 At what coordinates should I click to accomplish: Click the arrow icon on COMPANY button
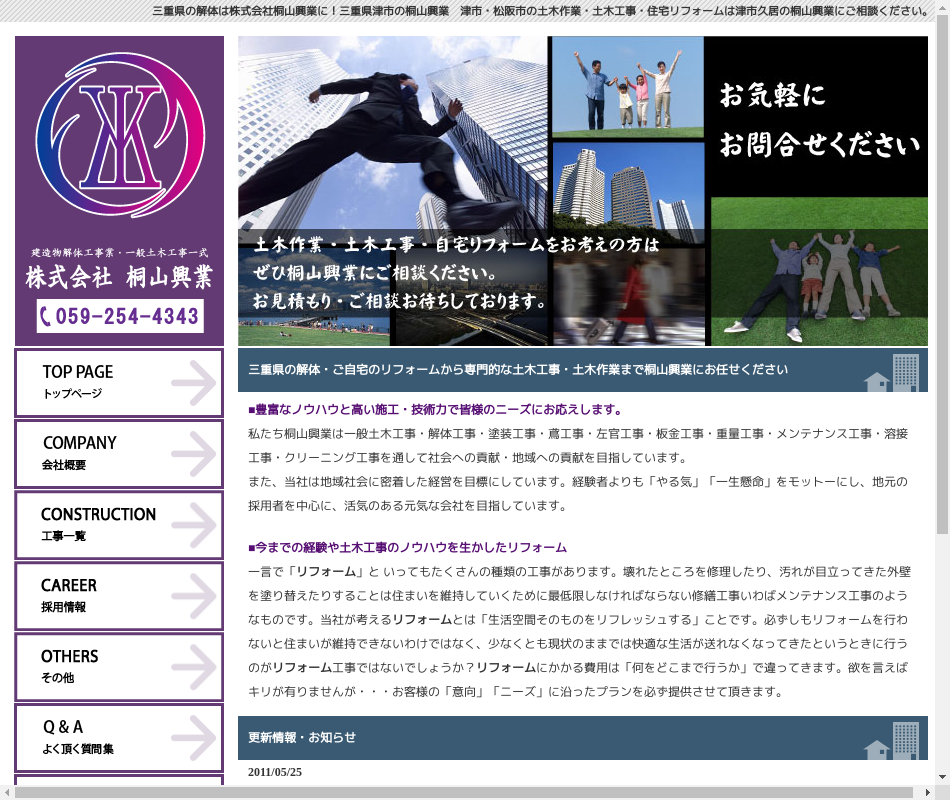(x=193, y=454)
